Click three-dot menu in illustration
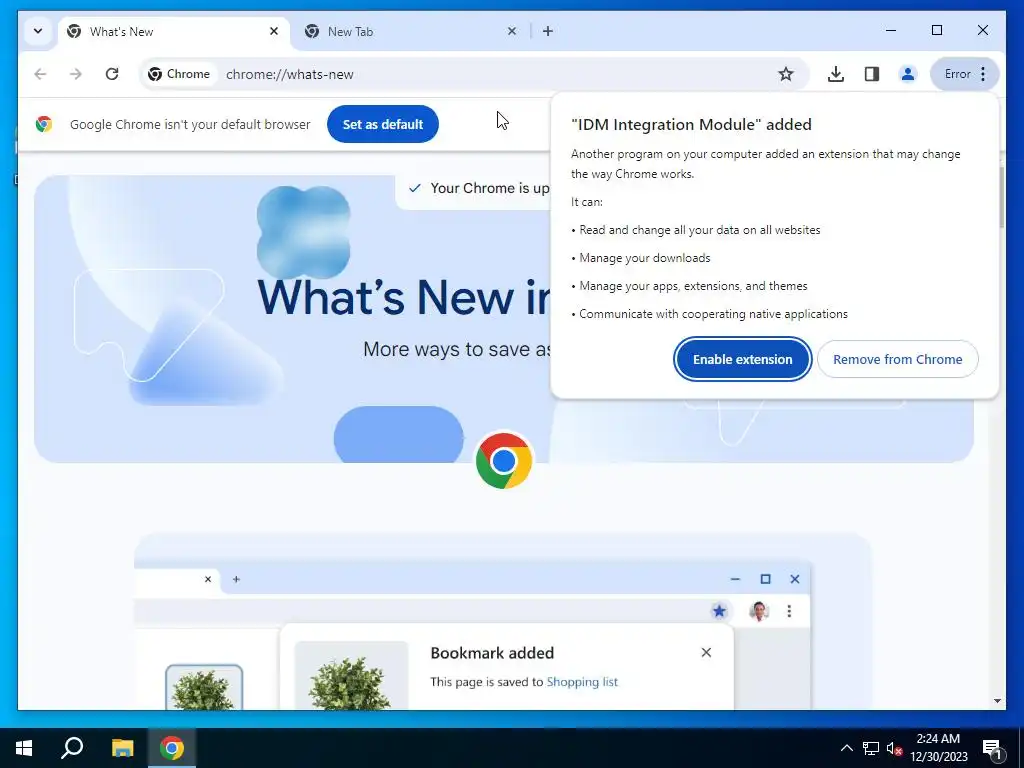Viewport: 1024px width, 768px height. 789,611
